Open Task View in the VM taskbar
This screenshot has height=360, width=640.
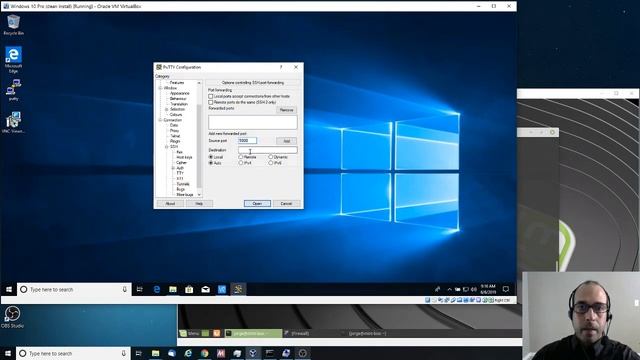[140, 289]
